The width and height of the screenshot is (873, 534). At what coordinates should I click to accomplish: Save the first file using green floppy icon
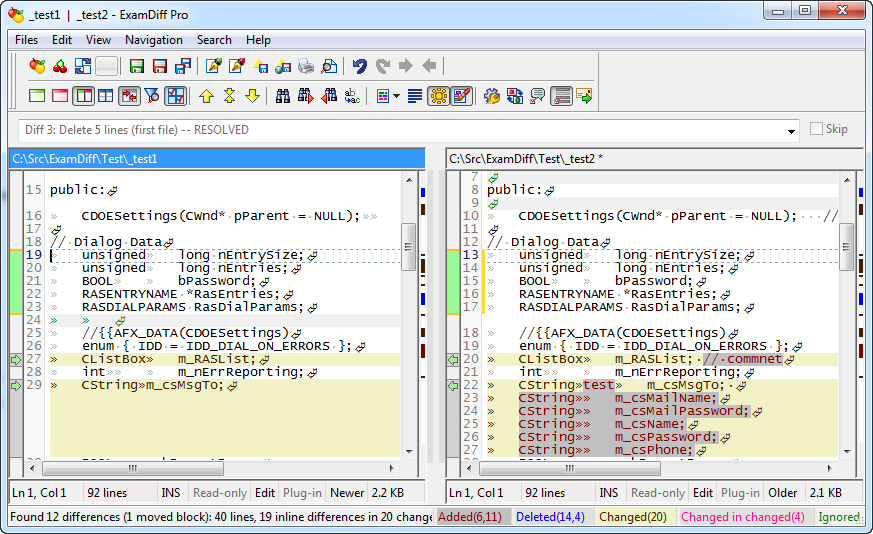136,66
